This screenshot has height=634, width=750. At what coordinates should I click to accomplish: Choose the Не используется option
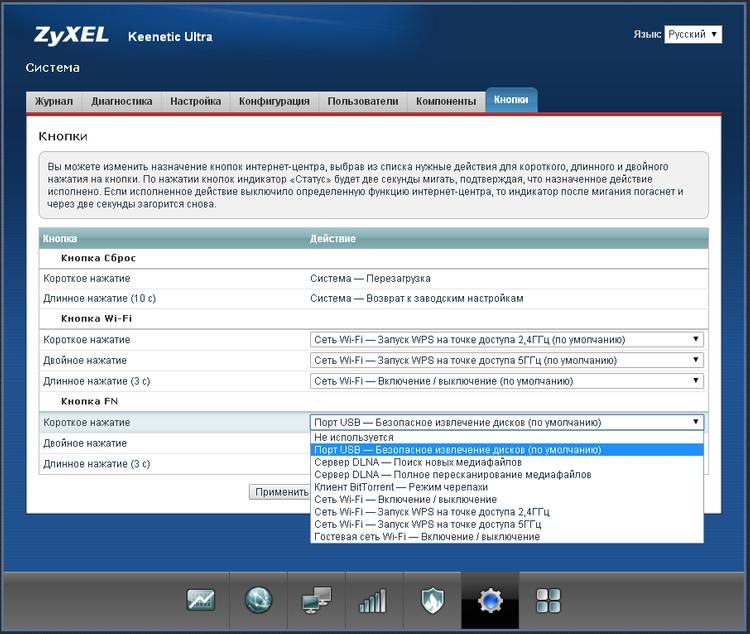tap(507, 437)
